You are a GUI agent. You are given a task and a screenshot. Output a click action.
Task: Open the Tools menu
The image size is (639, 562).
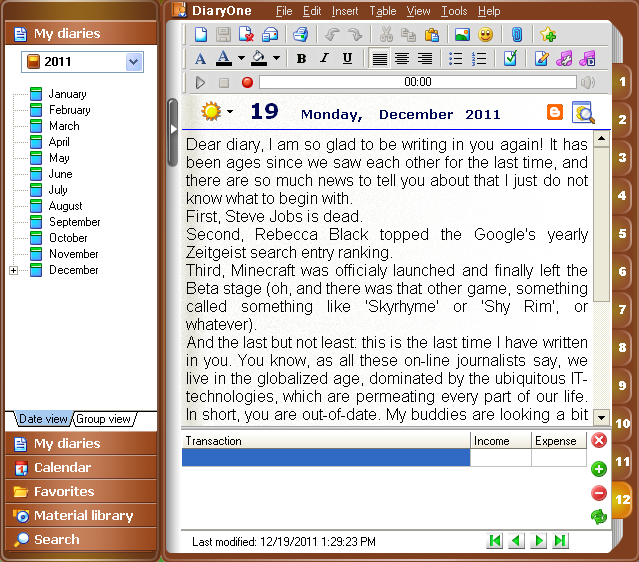click(454, 11)
